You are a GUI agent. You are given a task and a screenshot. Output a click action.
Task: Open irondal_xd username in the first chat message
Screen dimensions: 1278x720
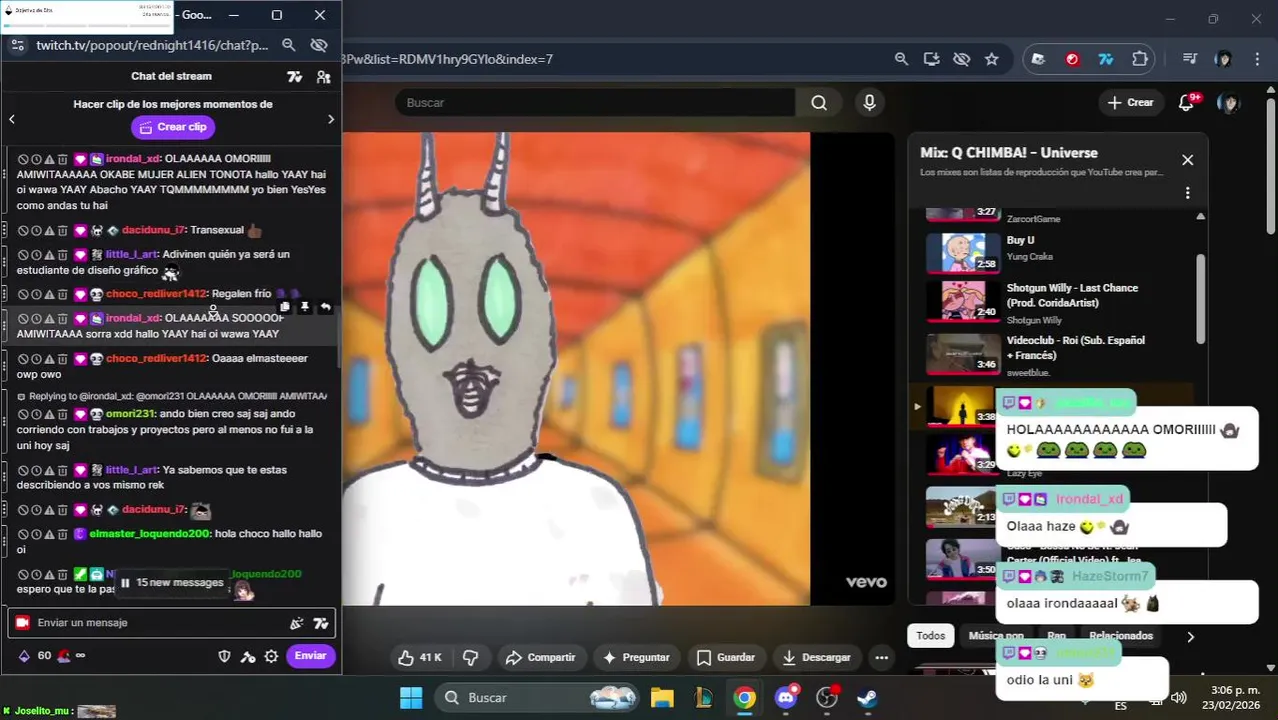133,159
